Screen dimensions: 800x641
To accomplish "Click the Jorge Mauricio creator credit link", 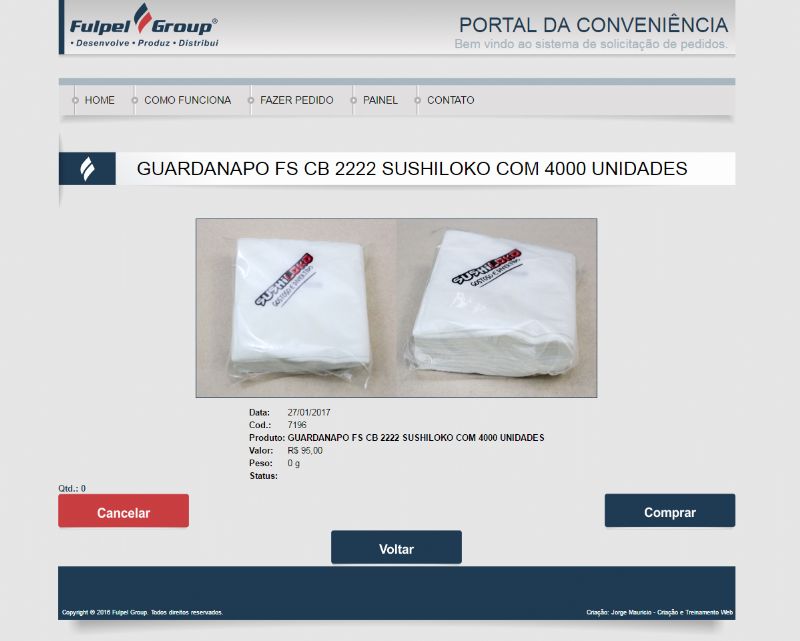I will pos(659,612).
